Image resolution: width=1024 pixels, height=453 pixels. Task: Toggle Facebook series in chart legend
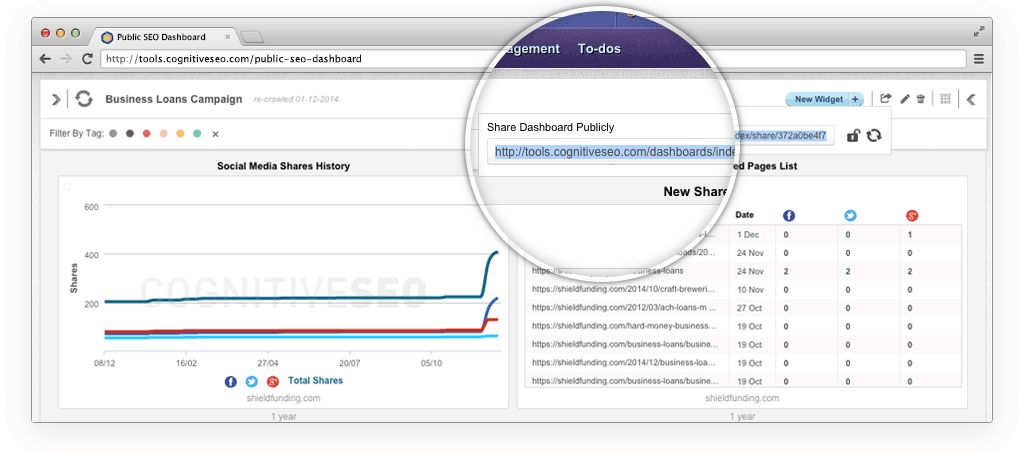231,382
